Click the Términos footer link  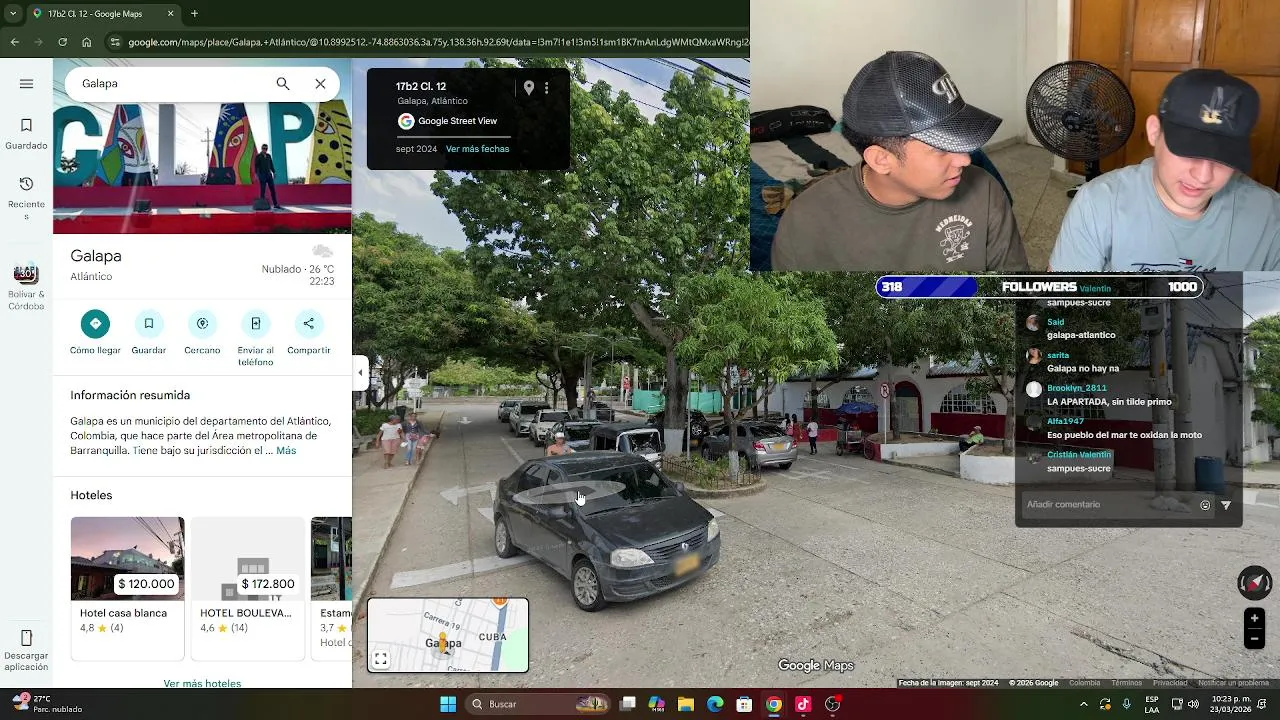(x=1126, y=683)
